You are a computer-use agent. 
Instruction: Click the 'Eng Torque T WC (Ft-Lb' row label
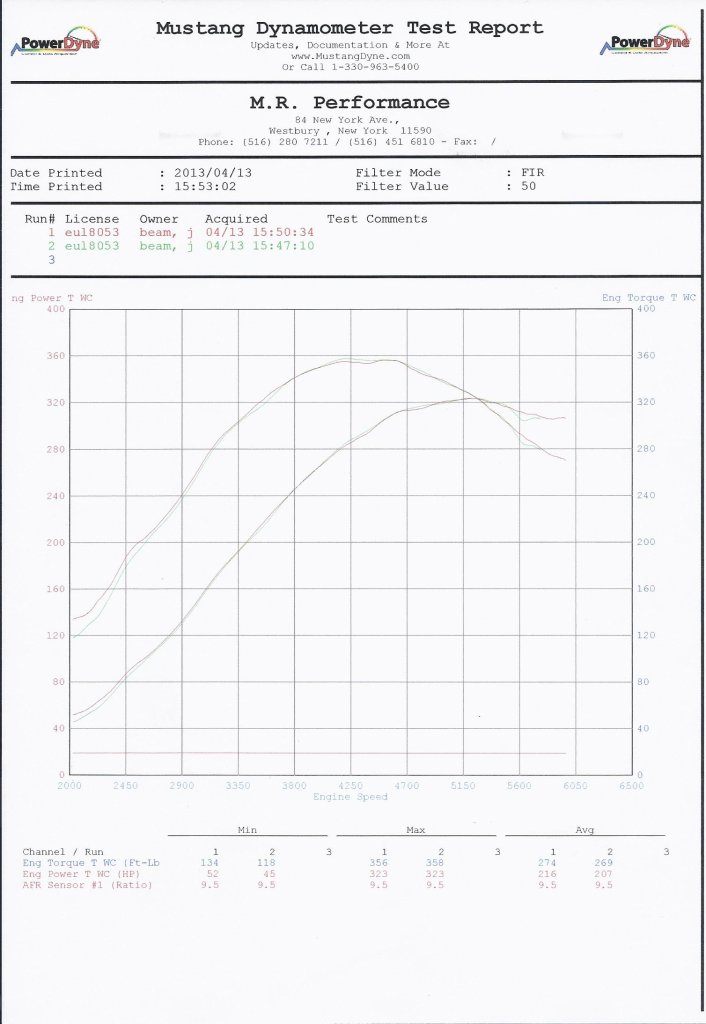91,863
